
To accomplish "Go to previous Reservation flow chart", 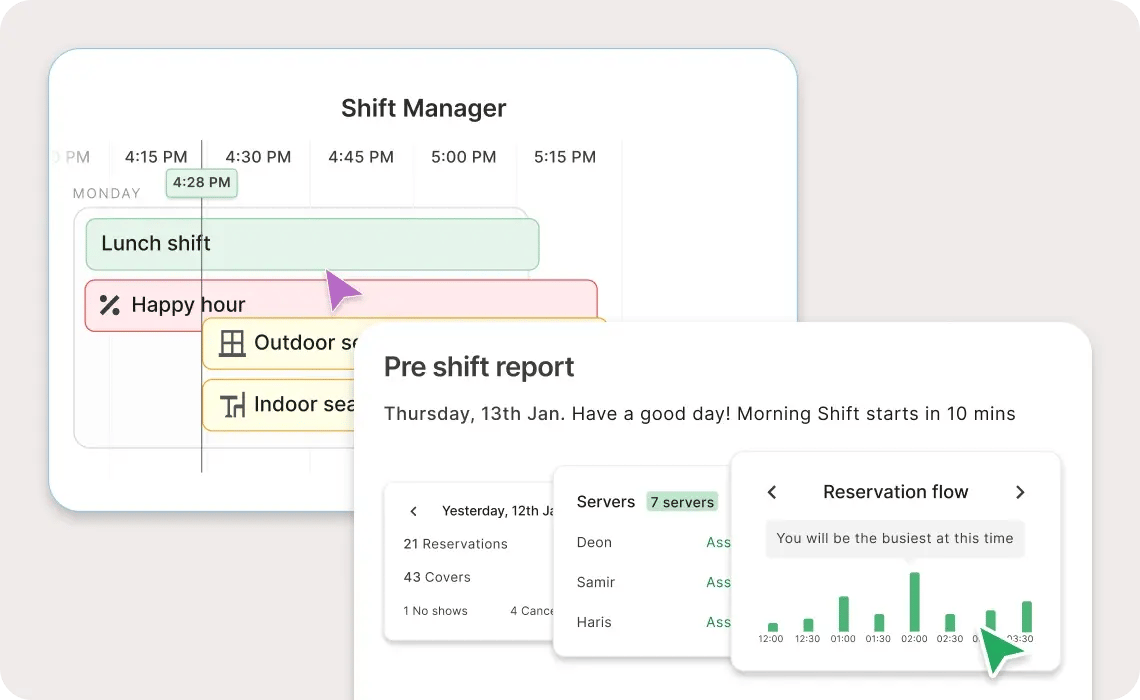I will [772, 492].
